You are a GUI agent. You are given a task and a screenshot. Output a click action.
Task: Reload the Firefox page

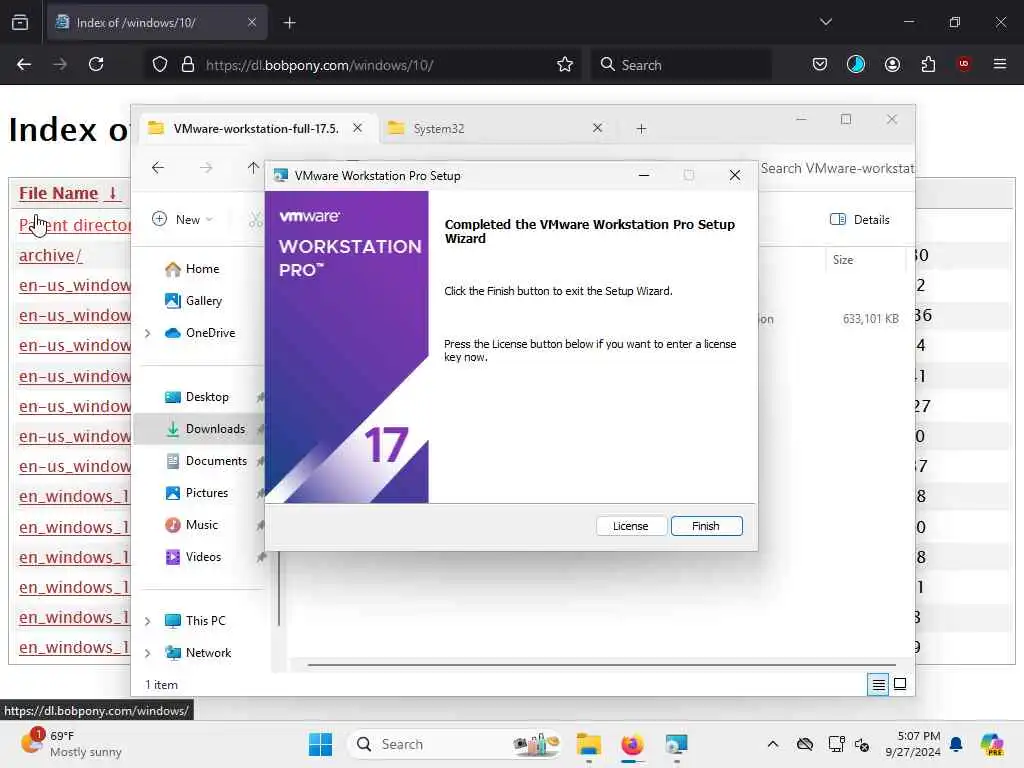coord(96,65)
